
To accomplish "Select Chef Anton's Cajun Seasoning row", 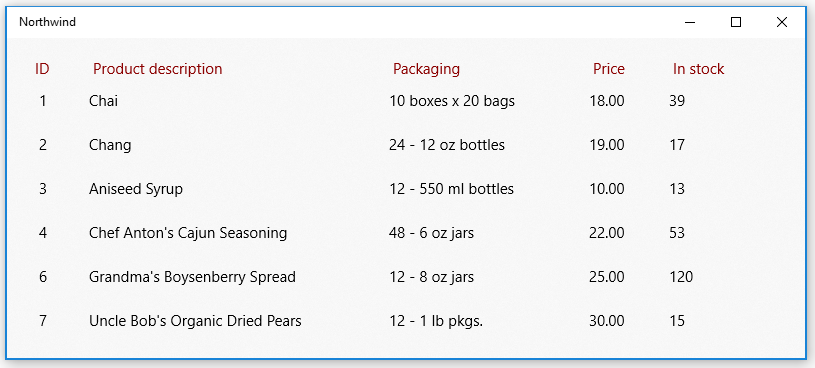I will click(405, 232).
